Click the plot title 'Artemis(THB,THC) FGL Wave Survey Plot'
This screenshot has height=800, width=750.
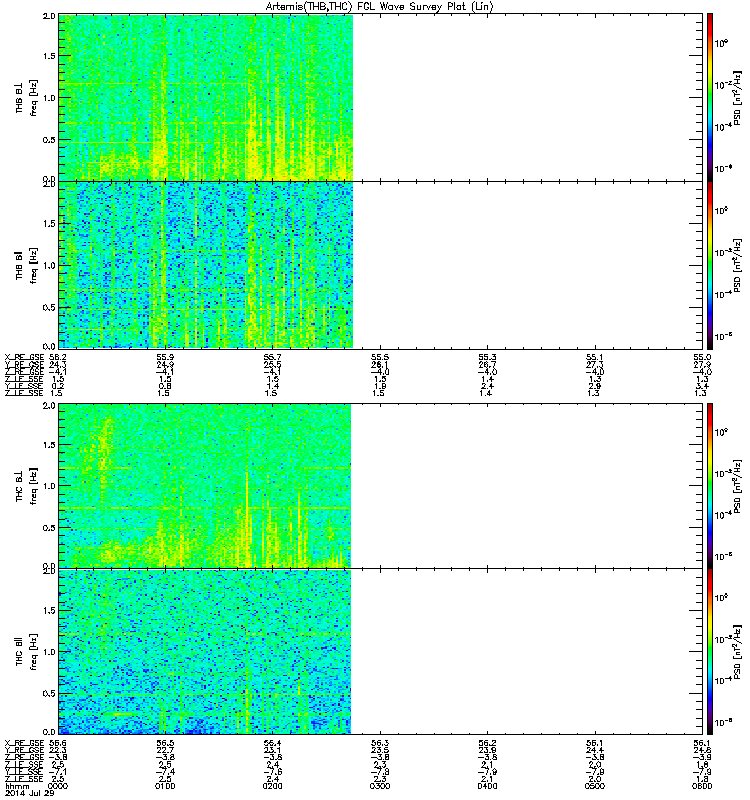click(x=379, y=7)
